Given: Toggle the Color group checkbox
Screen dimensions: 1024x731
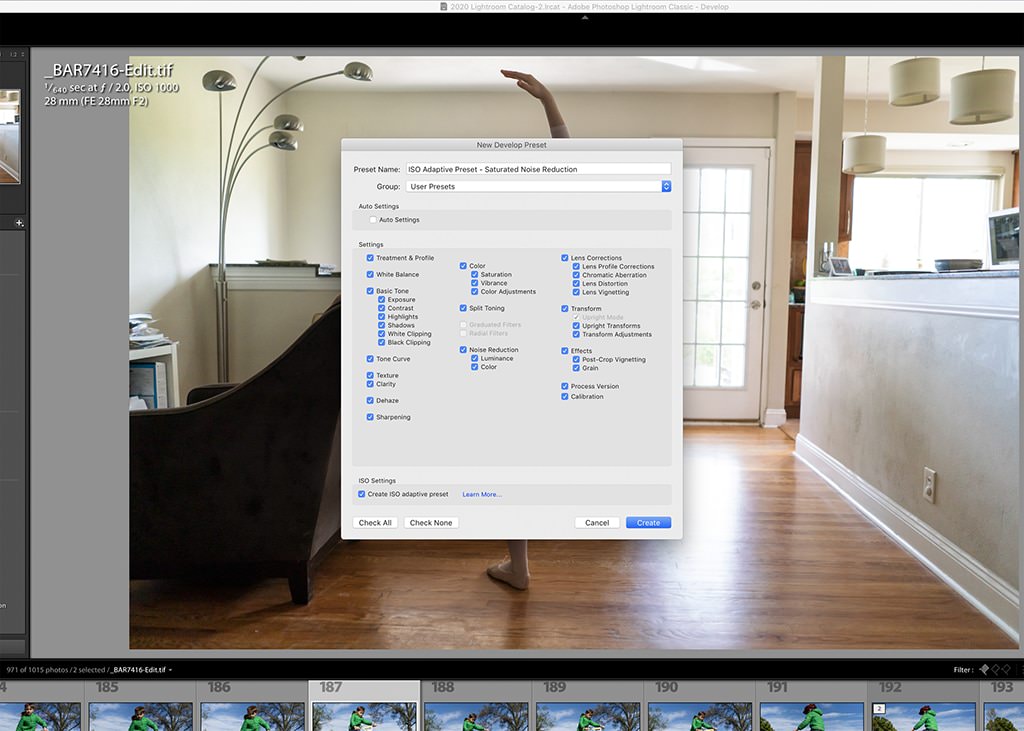Looking at the screenshot, I should tap(463, 266).
